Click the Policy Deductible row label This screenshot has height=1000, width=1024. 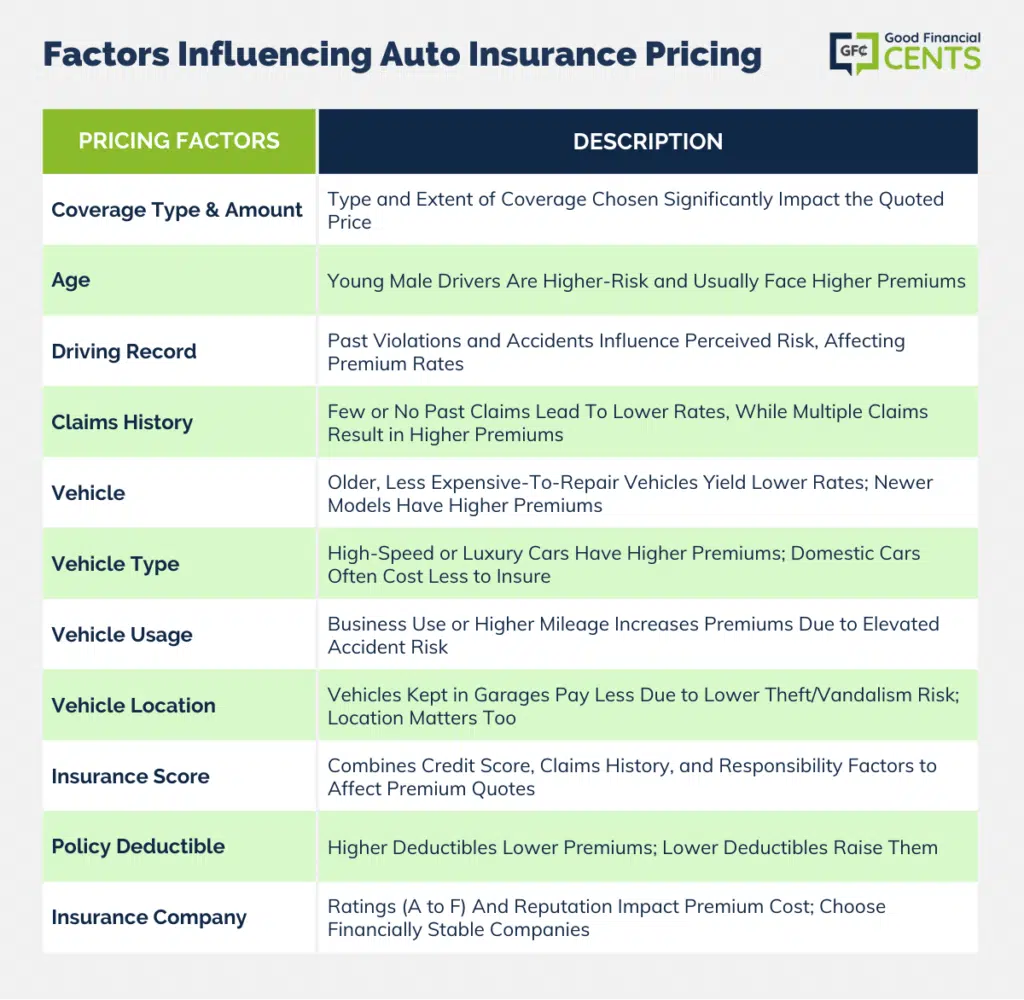[138, 847]
